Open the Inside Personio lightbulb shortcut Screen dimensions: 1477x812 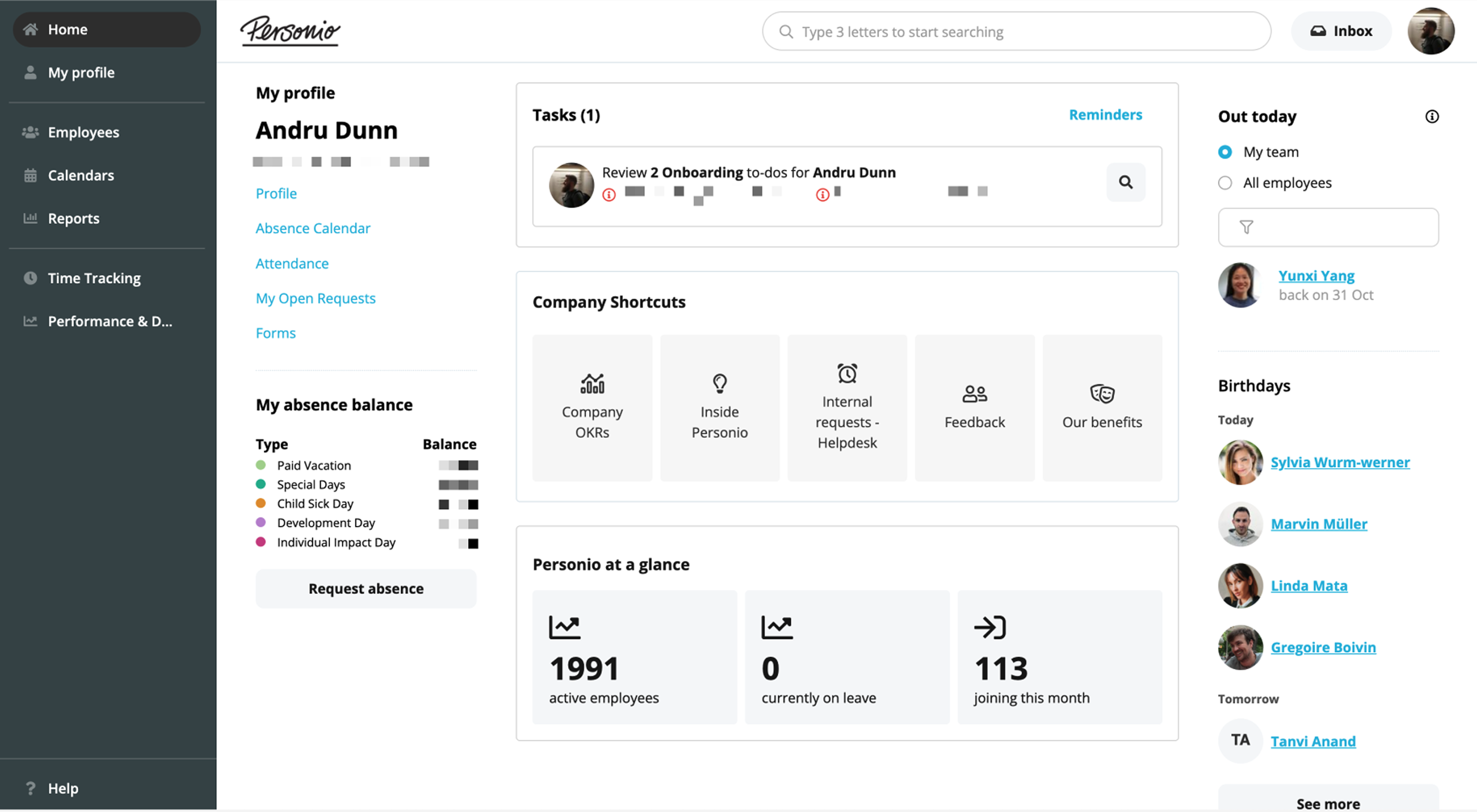pyautogui.click(x=719, y=408)
